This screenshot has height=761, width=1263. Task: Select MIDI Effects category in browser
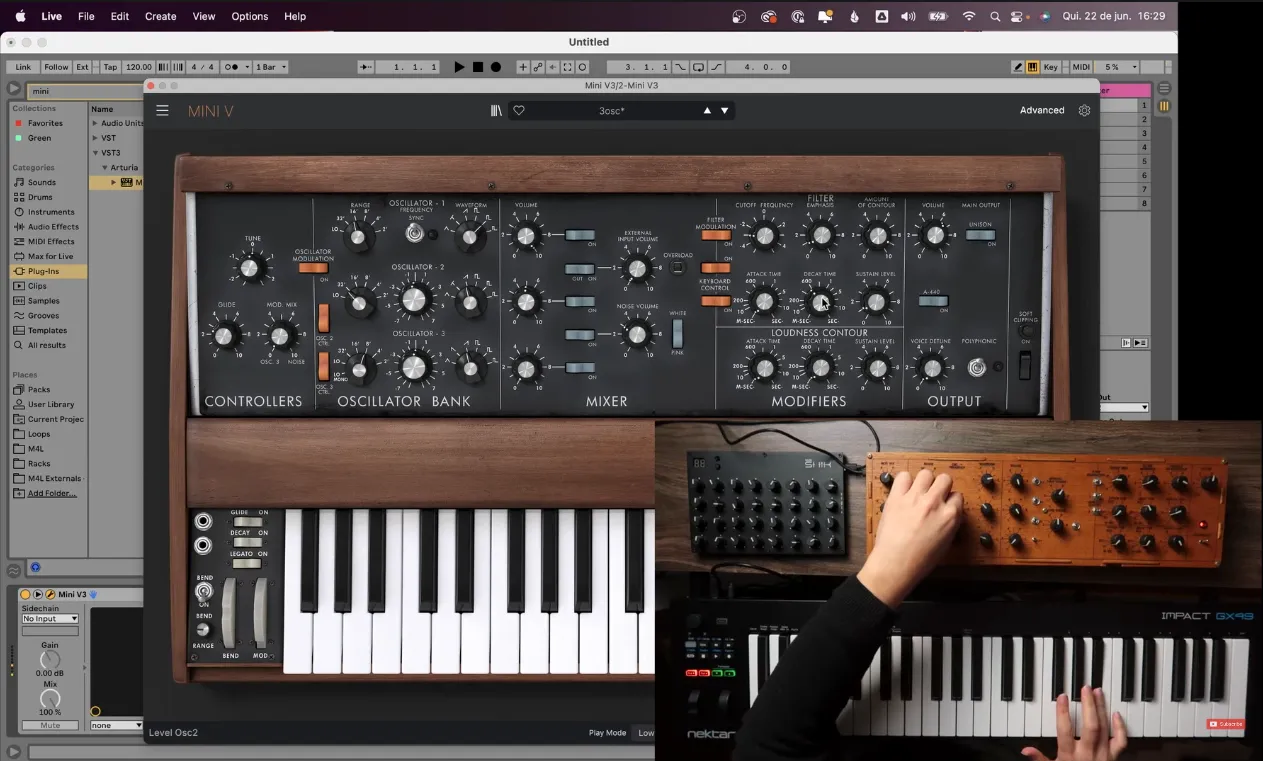coord(51,241)
